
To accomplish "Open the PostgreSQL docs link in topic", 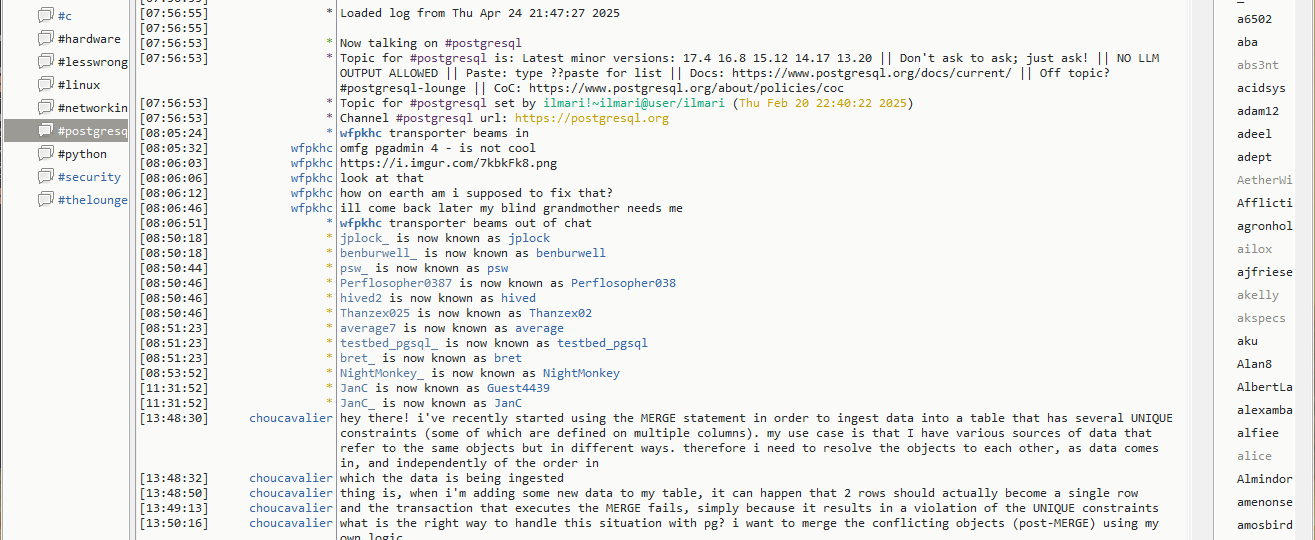I will click(871, 73).
